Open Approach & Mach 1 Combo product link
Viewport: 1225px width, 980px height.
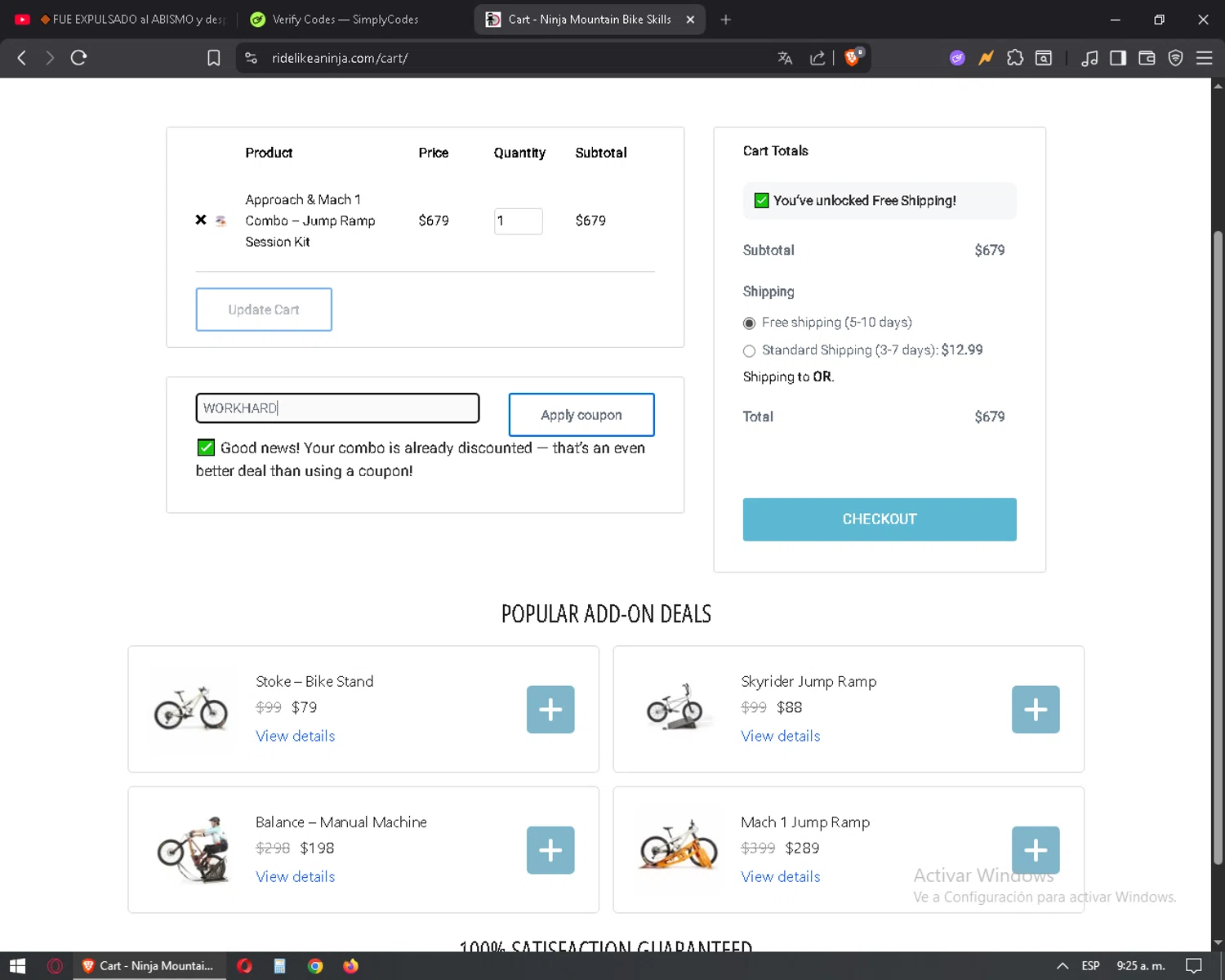click(x=310, y=220)
